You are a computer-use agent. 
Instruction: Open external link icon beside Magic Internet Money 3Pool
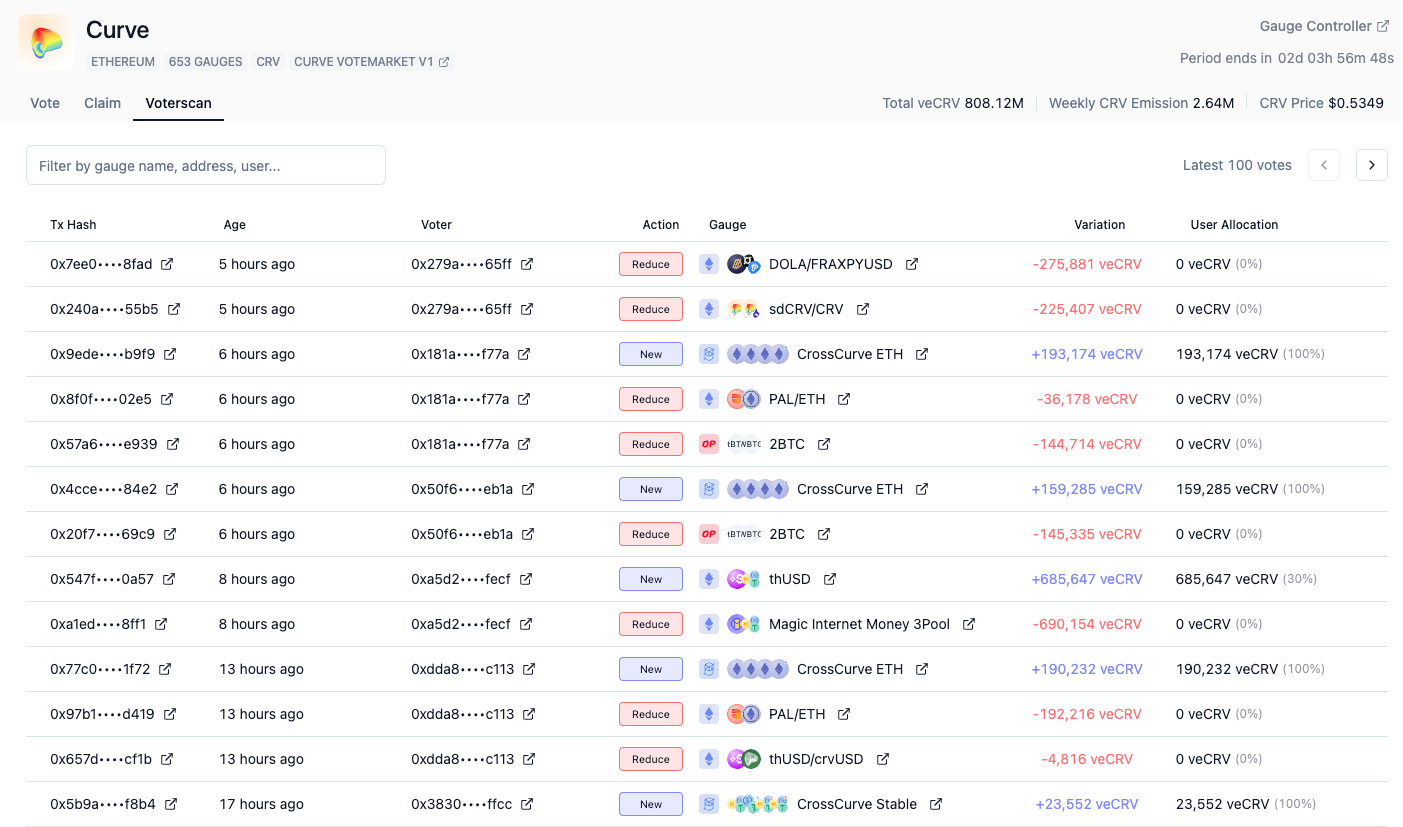pyautogui.click(x=969, y=624)
